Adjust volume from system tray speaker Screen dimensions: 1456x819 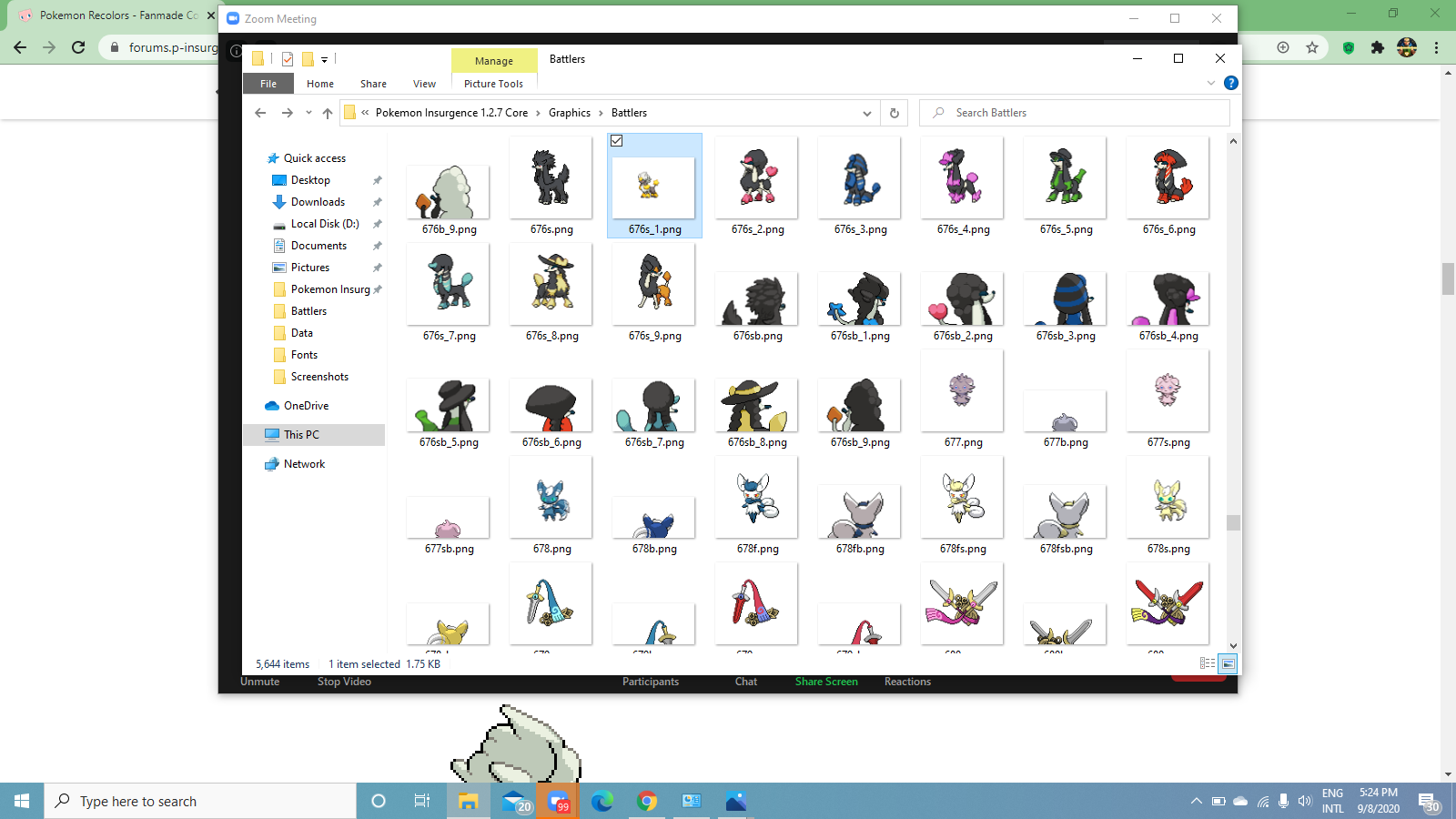pyautogui.click(x=1304, y=801)
